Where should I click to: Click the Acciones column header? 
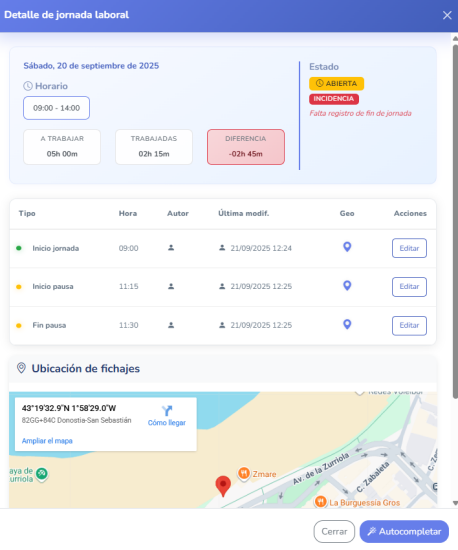click(x=410, y=213)
